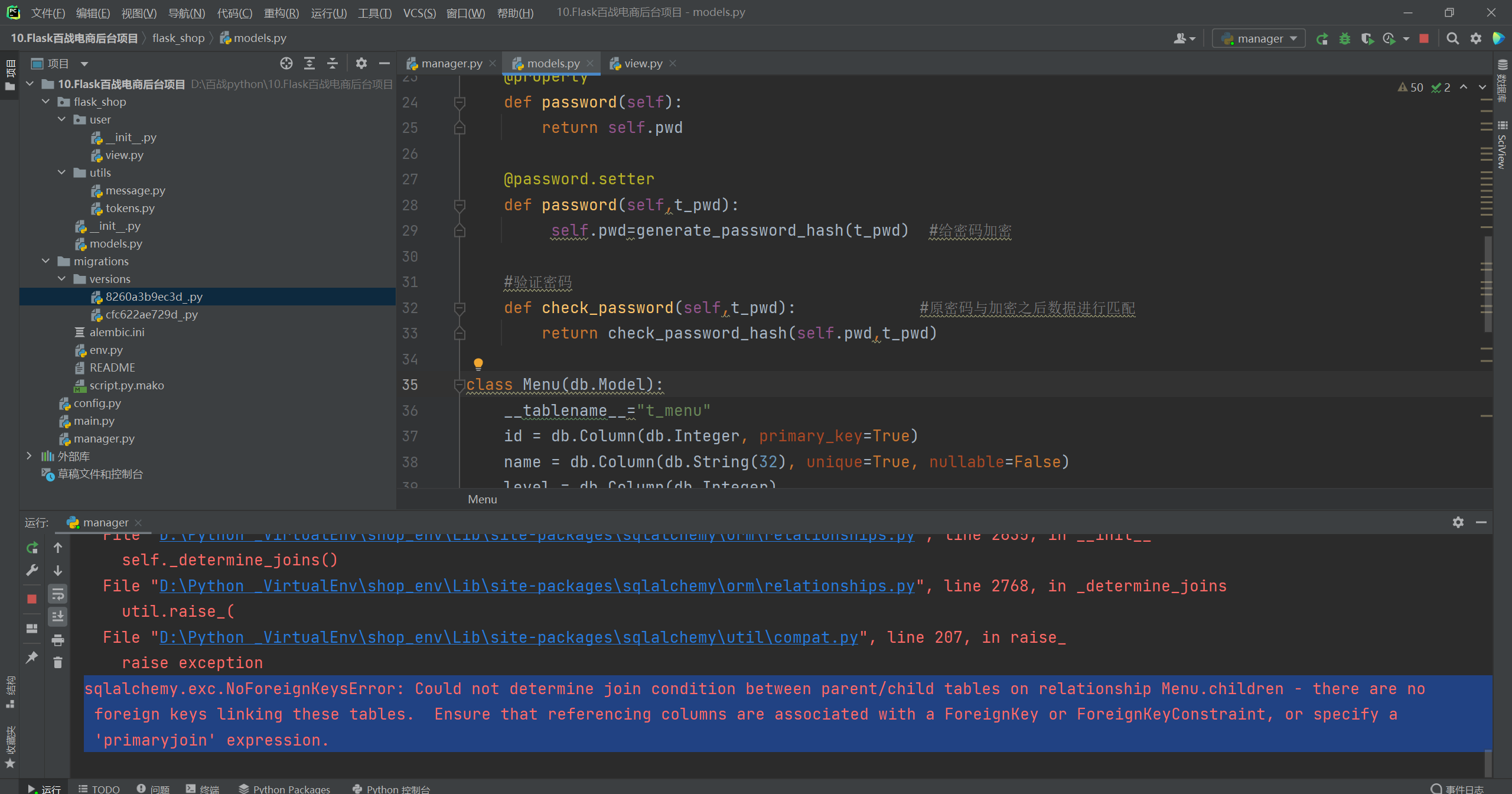Image resolution: width=1512 pixels, height=794 pixels.
Task: Click the intention light bulb near line 35
Action: [x=478, y=364]
